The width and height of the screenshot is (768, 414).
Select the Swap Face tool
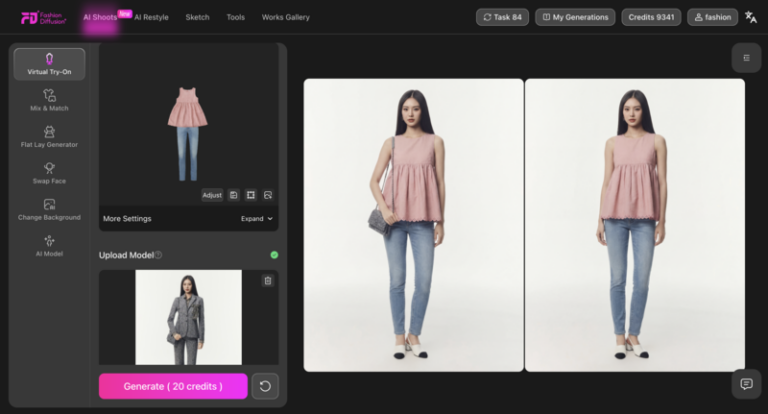coord(49,173)
